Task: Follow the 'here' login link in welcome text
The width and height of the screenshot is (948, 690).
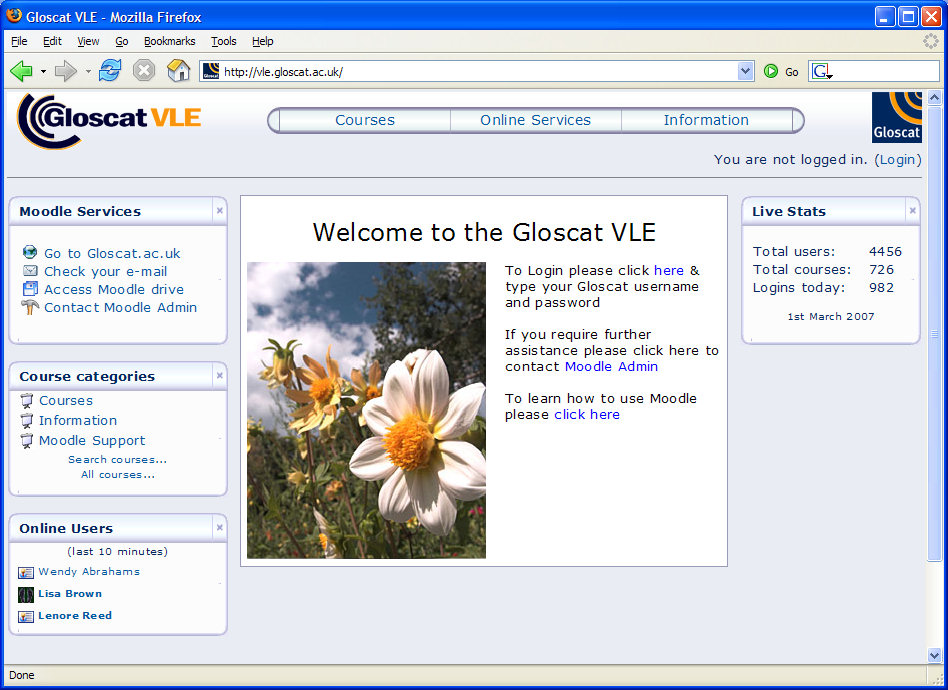Action: 669,270
